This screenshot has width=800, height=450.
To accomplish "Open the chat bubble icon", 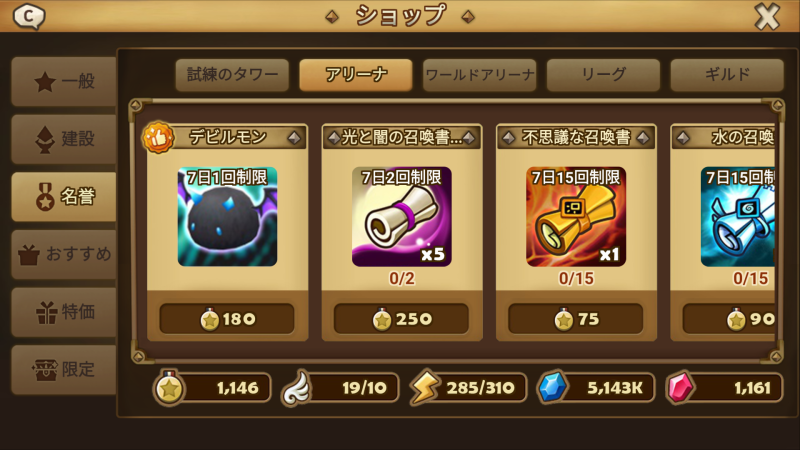I will [29, 16].
